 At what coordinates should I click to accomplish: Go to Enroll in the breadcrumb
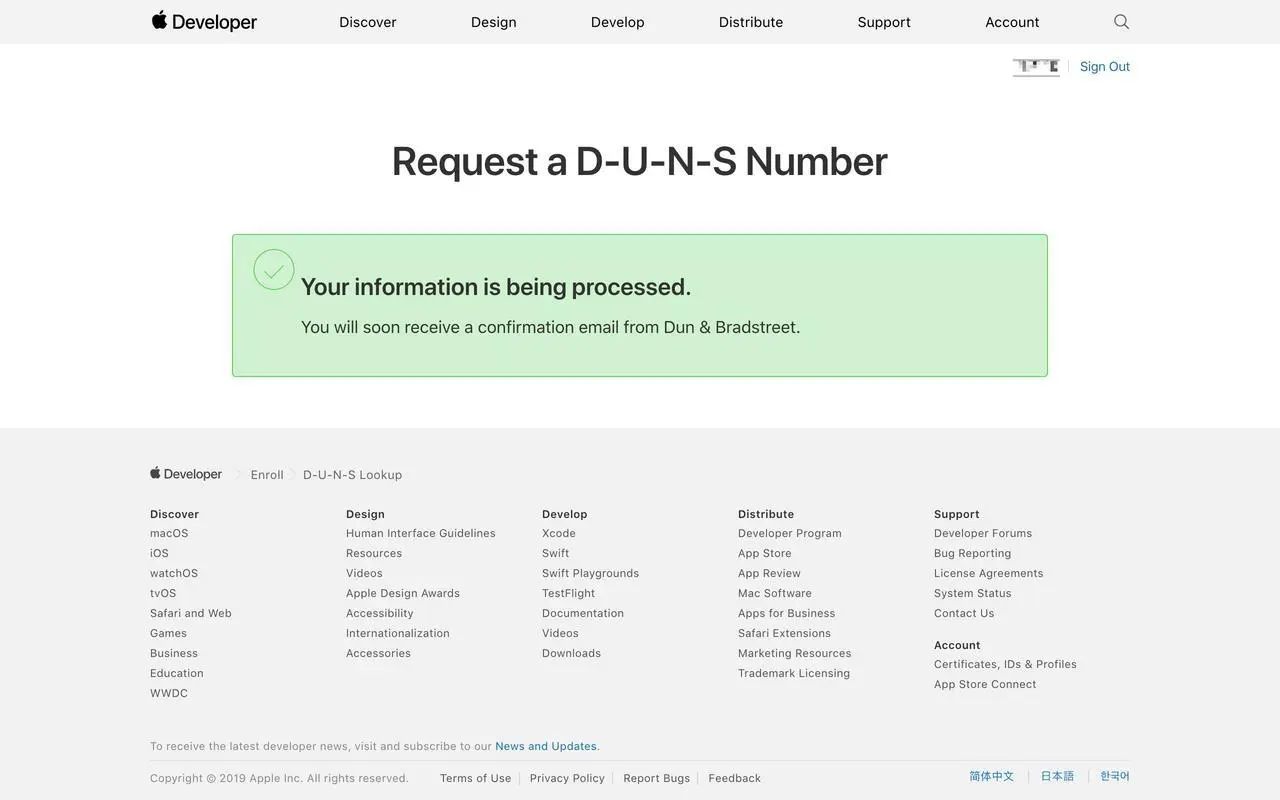[267, 475]
